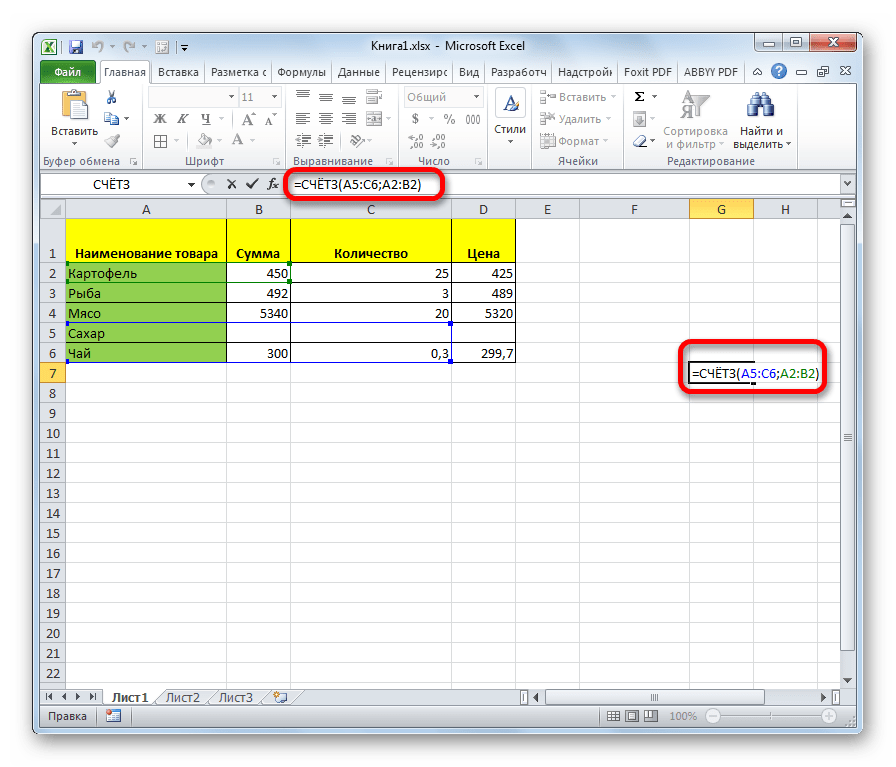The image size is (896, 767).
Task: Confirm the formula with the Enter checkmark
Action: (251, 184)
